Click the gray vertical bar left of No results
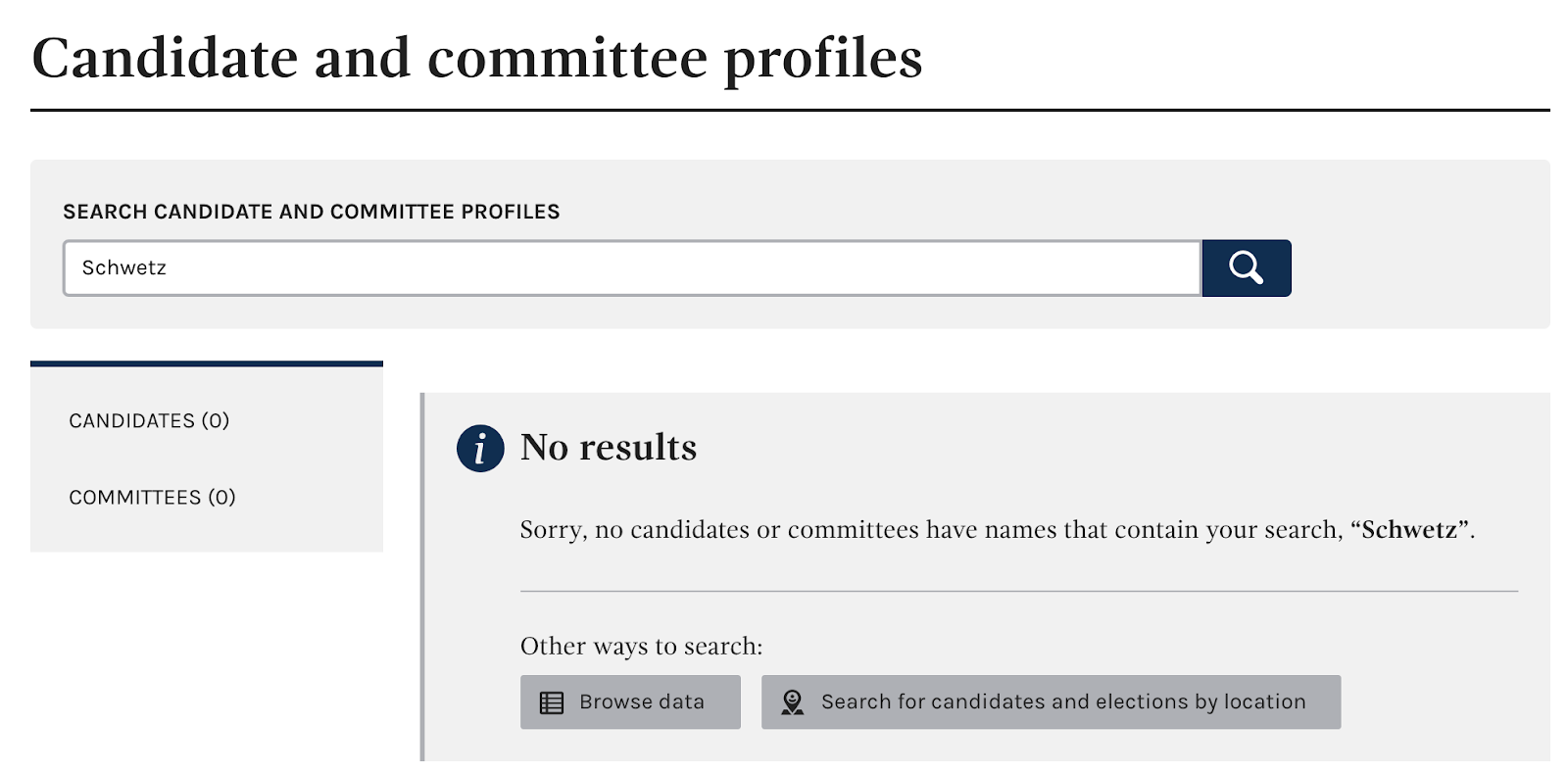The height and width of the screenshot is (774, 1568). pyautogui.click(x=422, y=576)
